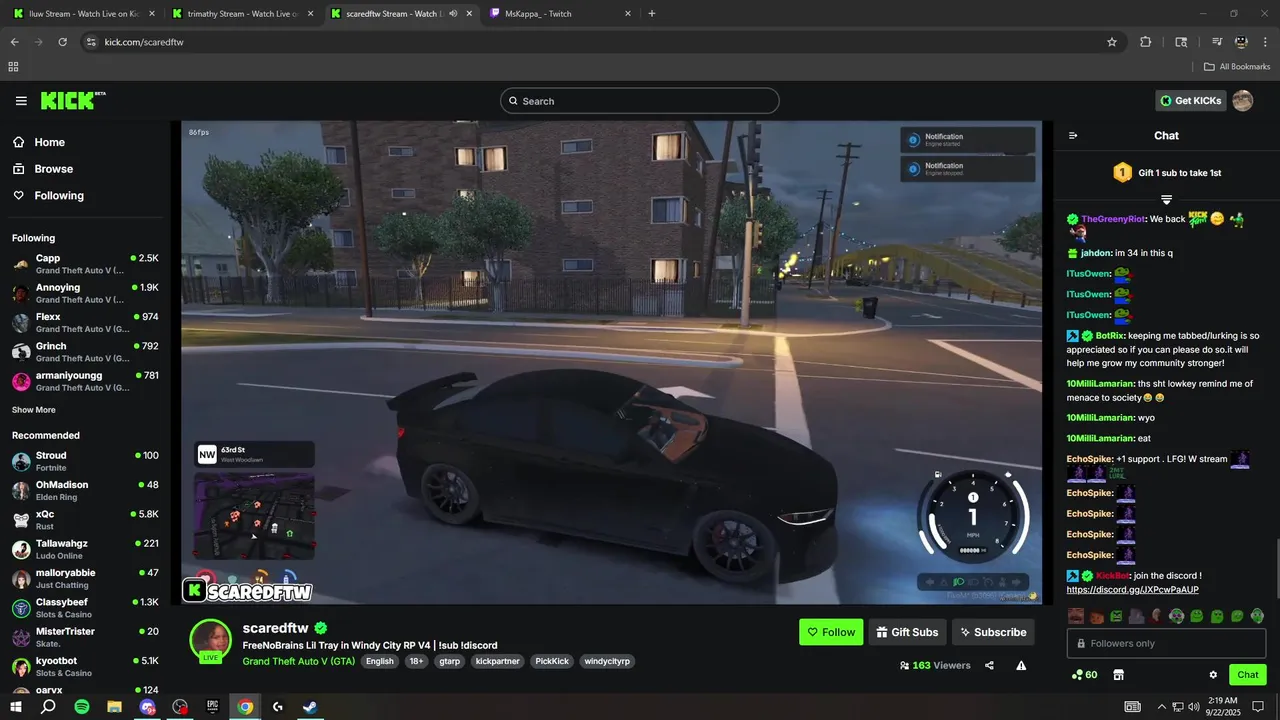
Task: Switch to MsKappa_ Twitch tab
Action: click(x=560, y=14)
